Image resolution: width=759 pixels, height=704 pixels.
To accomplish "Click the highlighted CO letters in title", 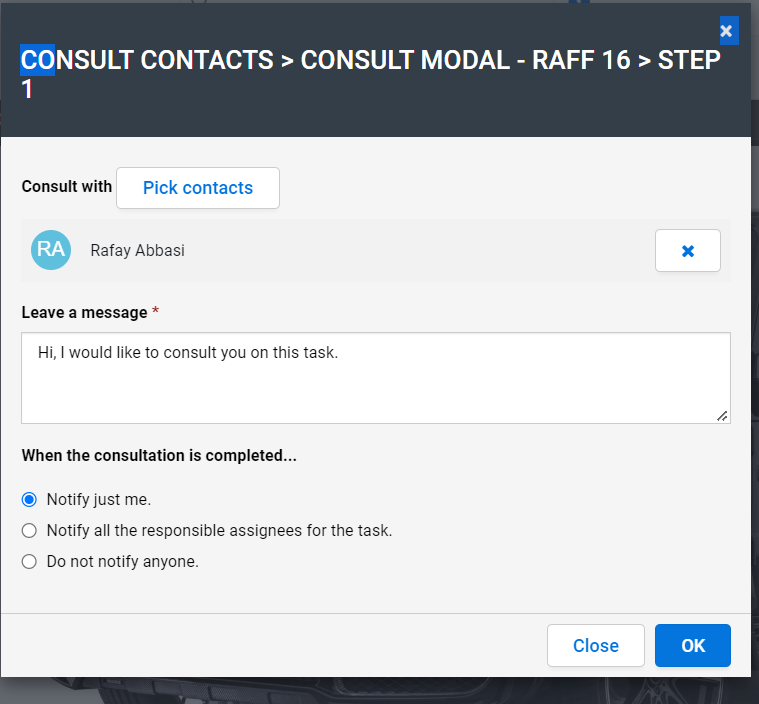I will pos(37,60).
